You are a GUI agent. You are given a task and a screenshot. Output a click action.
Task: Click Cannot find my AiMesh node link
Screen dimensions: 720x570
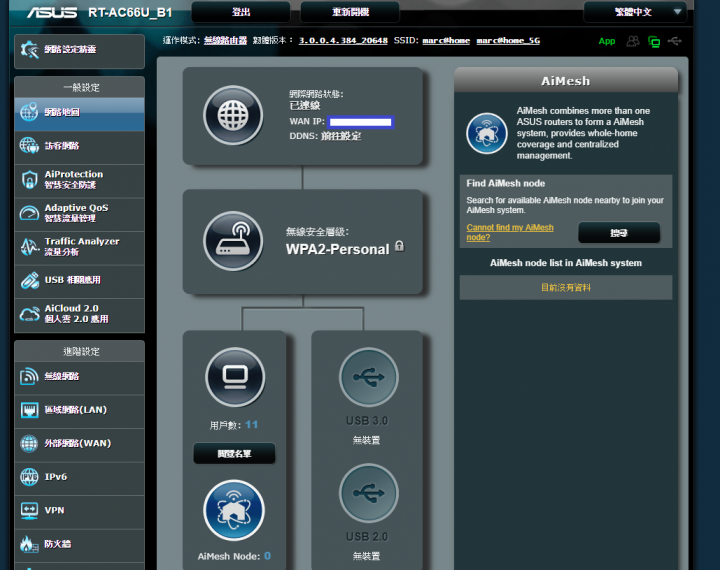(510, 232)
